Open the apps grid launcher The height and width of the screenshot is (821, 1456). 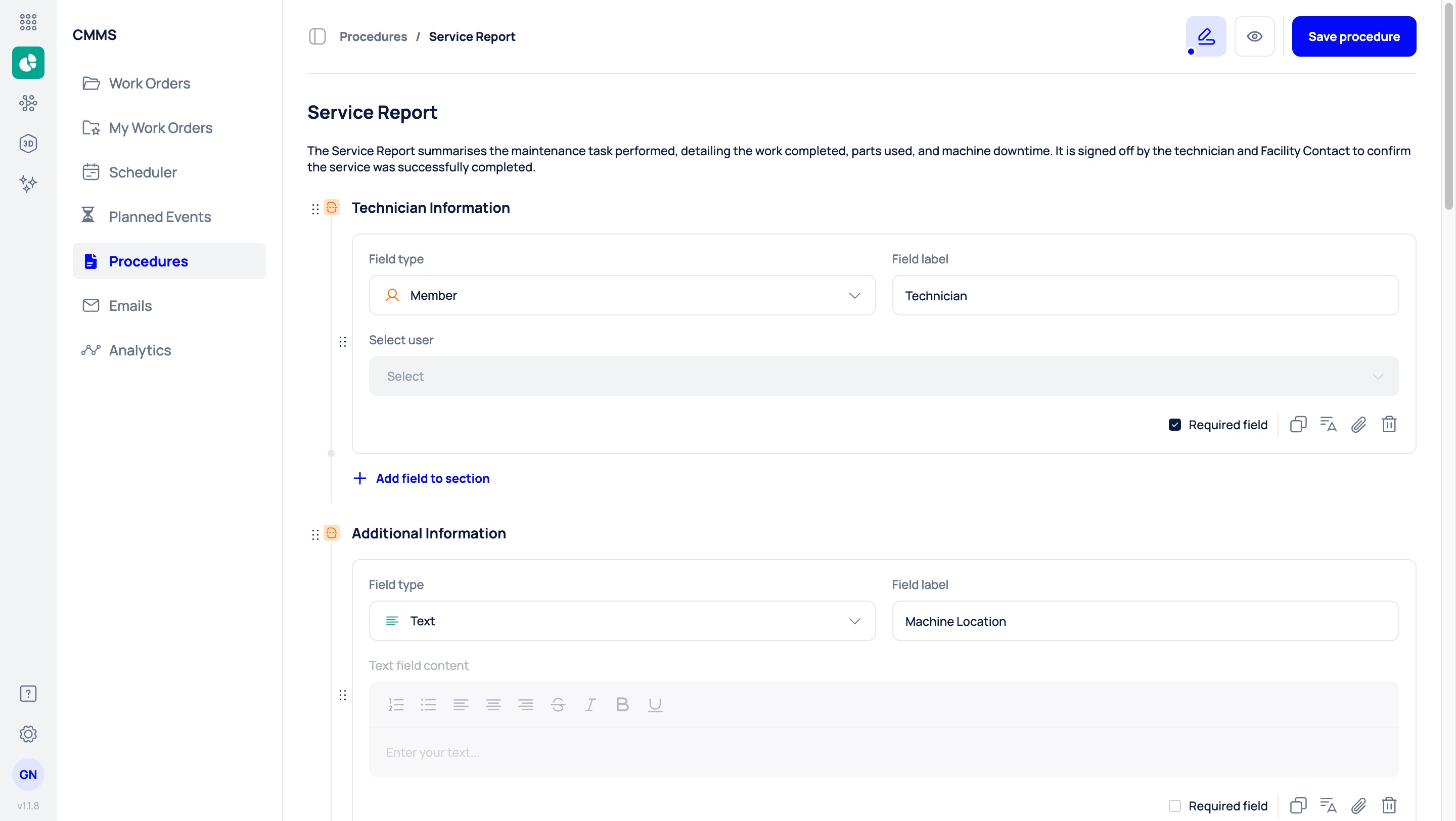tap(28, 22)
